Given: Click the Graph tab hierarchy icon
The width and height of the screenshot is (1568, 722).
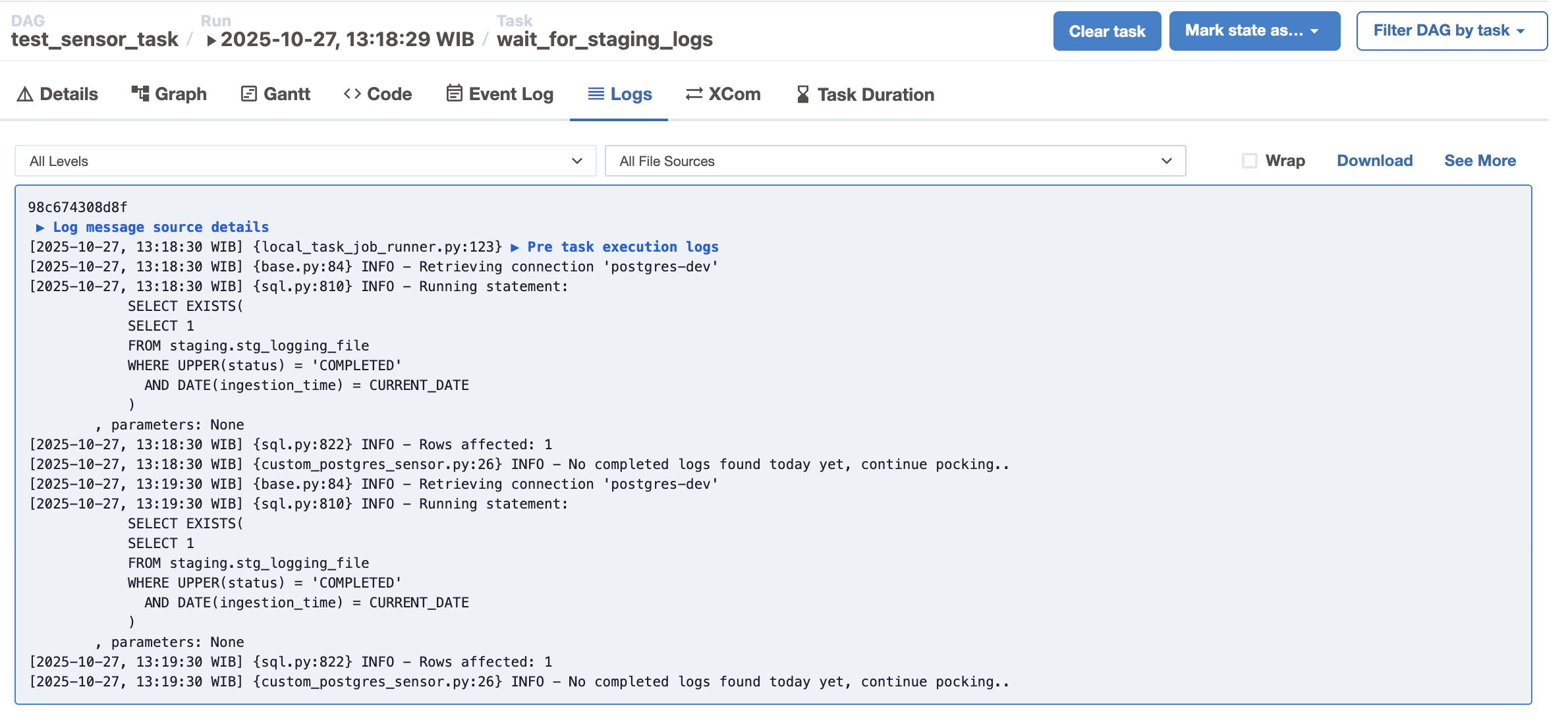Looking at the screenshot, I should 140,94.
